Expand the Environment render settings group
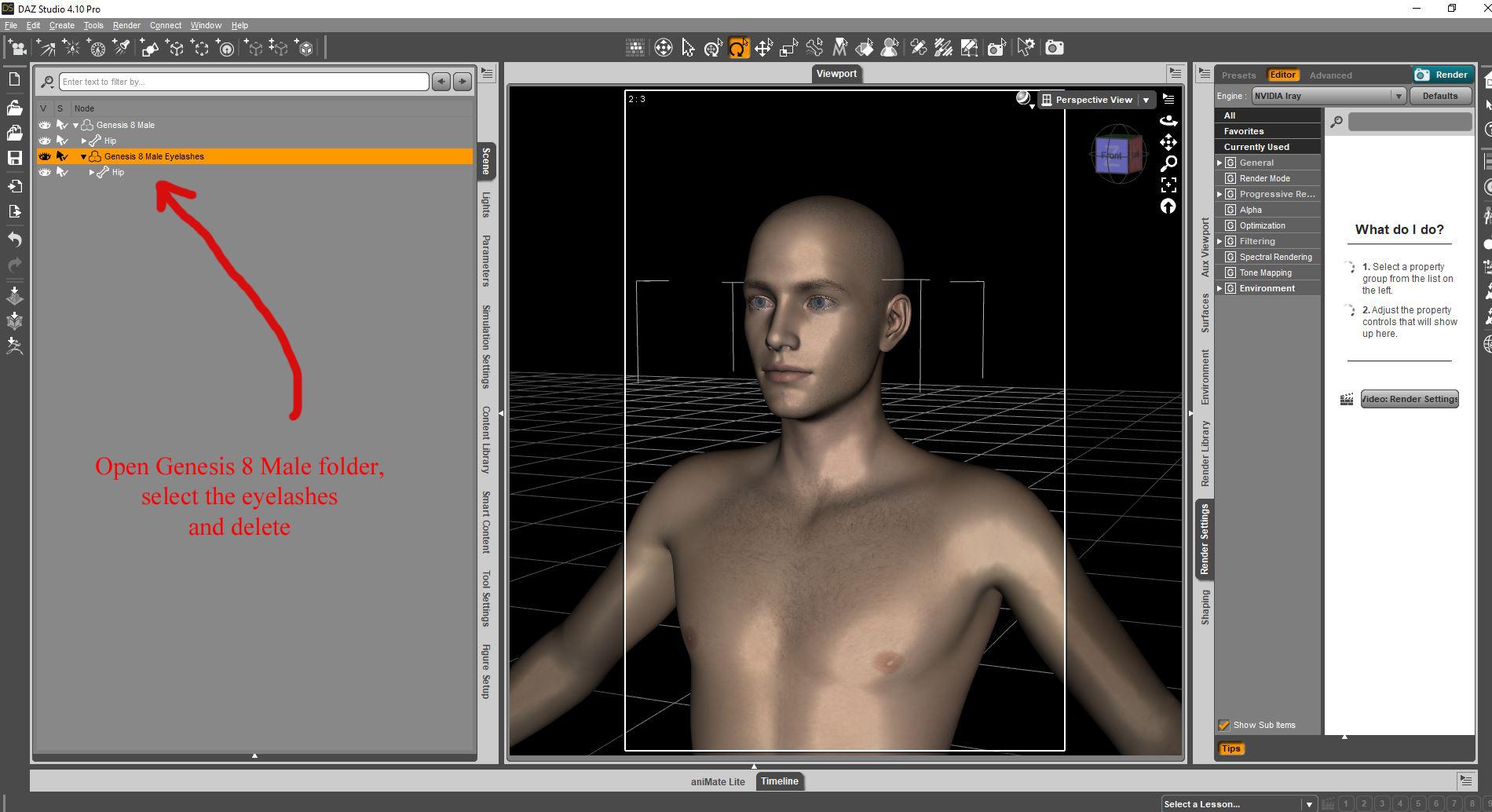Viewport: 1492px width, 812px height. tap(1220, 288)
